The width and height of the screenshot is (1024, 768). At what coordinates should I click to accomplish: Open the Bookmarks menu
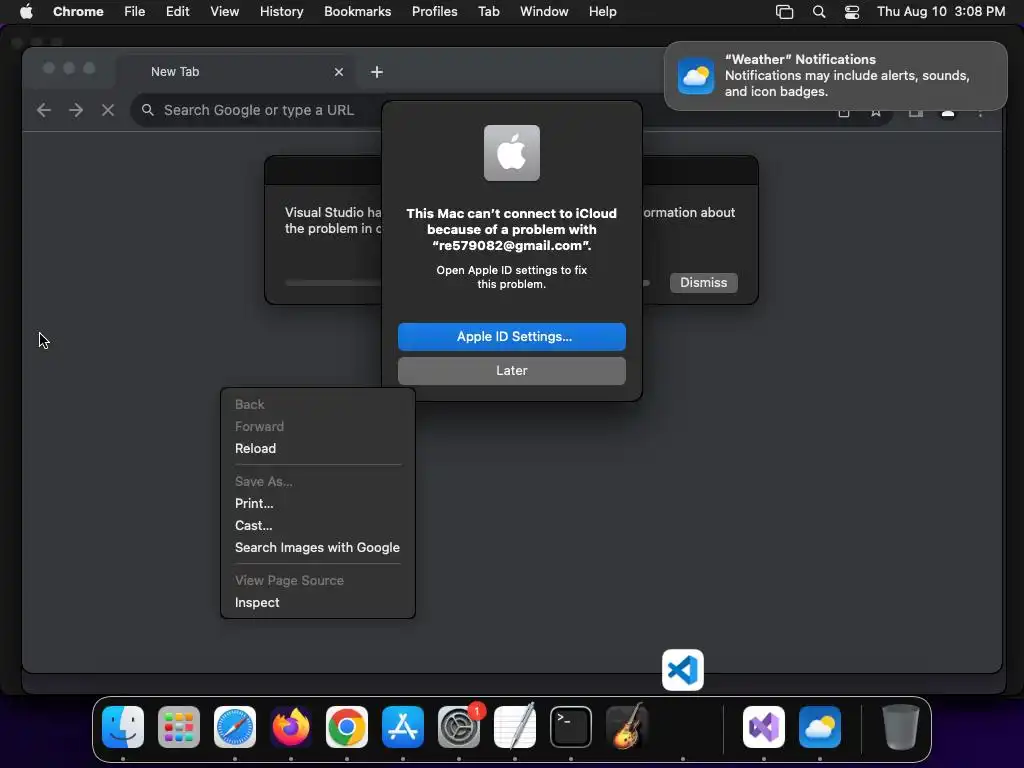coord(358,12)
